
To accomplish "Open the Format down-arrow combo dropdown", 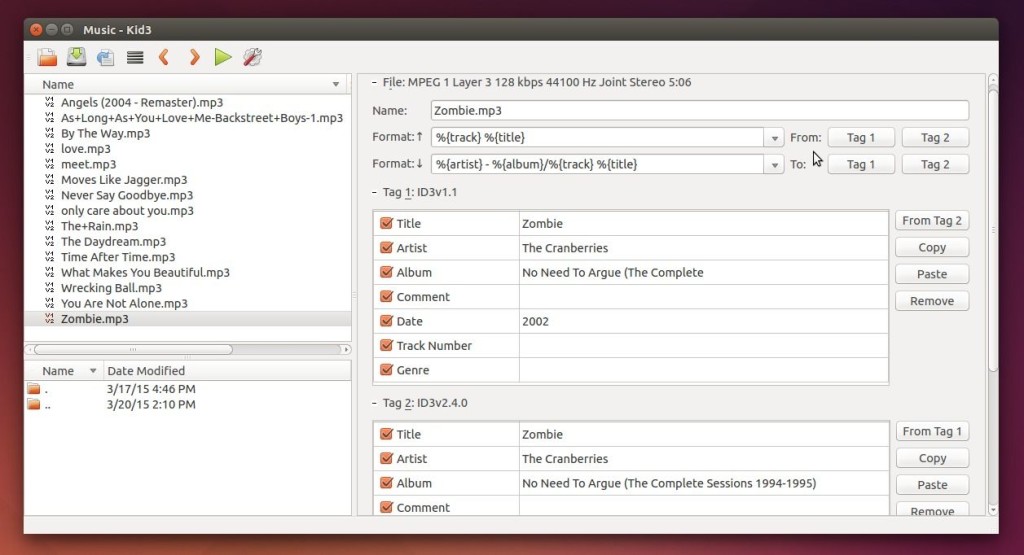I will tap(774, 165).
